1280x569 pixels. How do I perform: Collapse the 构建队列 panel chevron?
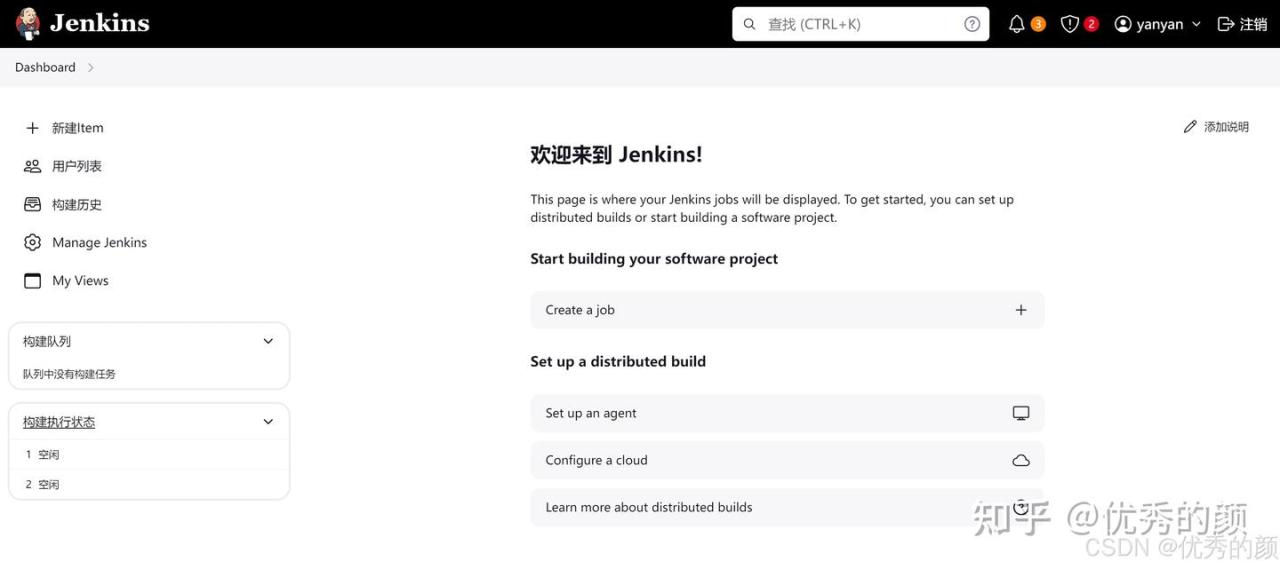tap(268, 341)
